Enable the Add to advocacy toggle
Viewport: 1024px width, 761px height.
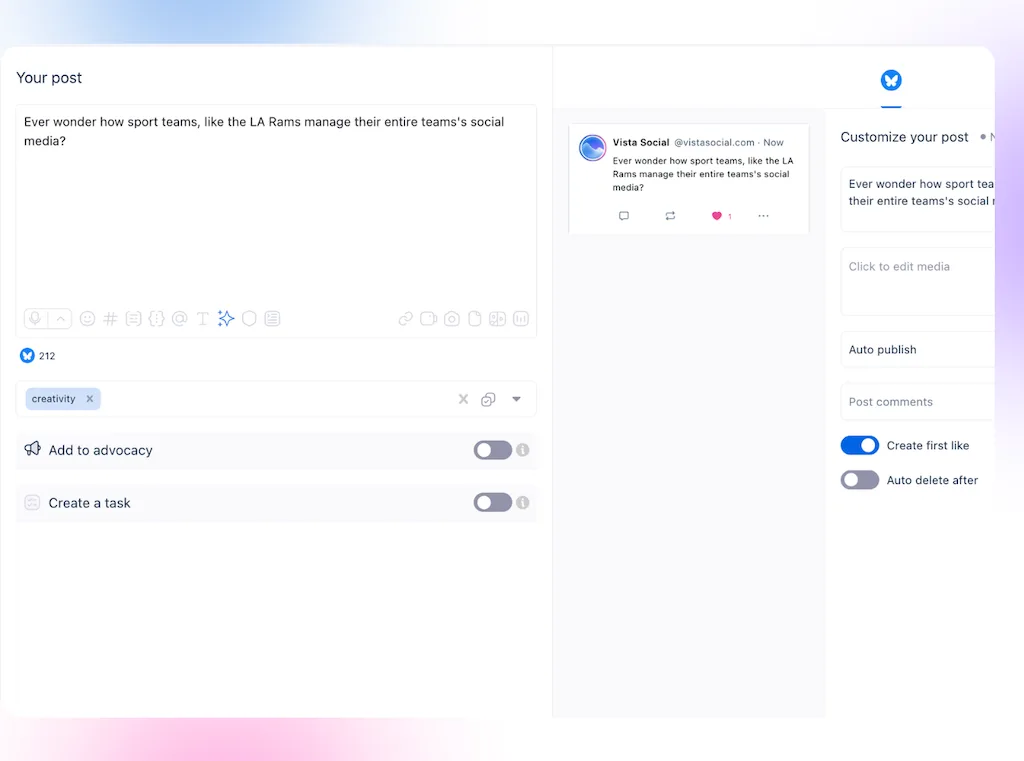pos(493,450)
